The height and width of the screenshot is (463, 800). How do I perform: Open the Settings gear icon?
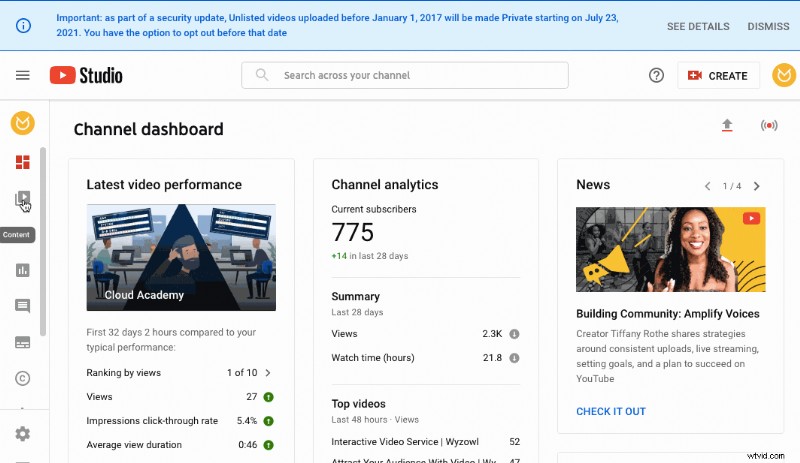click(x=22, y=434)
